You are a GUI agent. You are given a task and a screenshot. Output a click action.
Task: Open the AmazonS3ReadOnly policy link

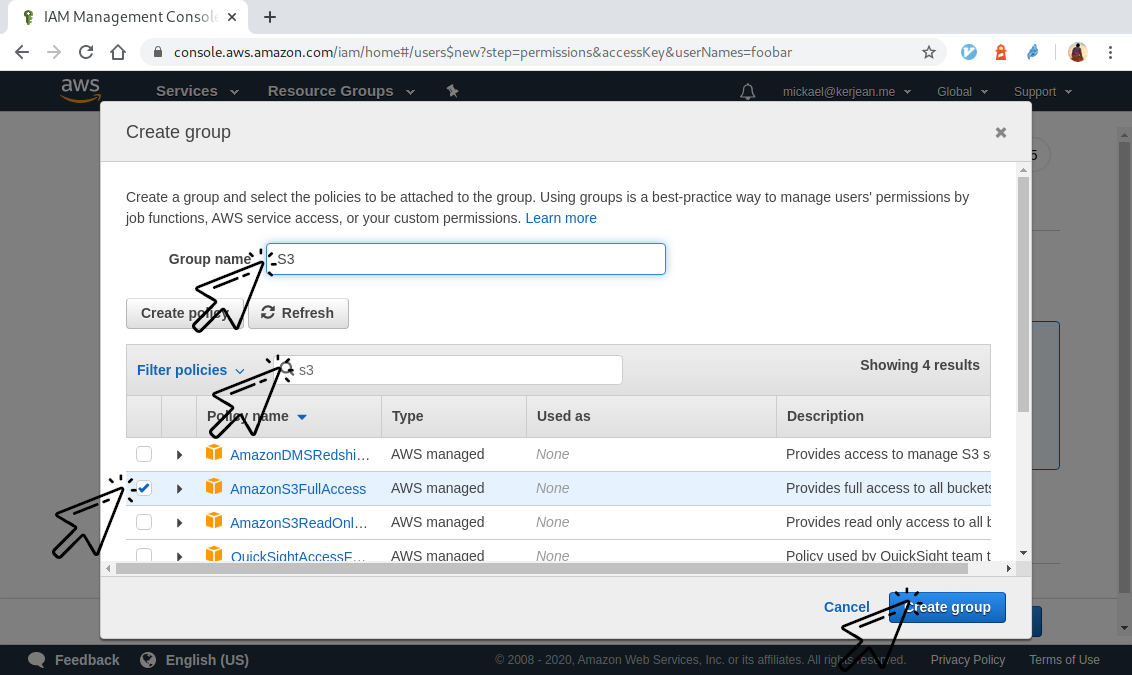point(298,523)
